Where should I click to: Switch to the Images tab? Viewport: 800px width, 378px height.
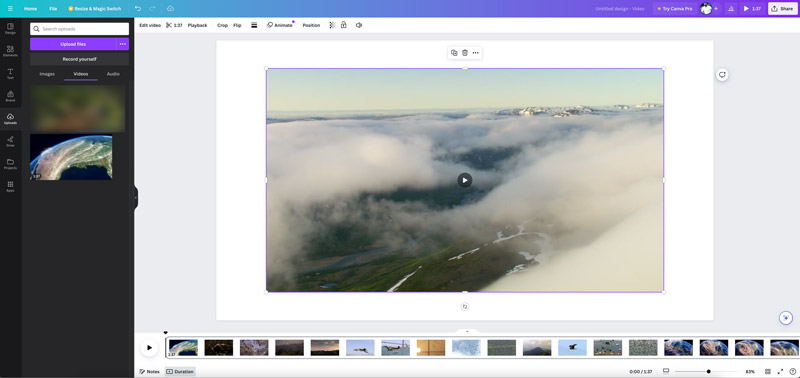[x=47, y=74]
